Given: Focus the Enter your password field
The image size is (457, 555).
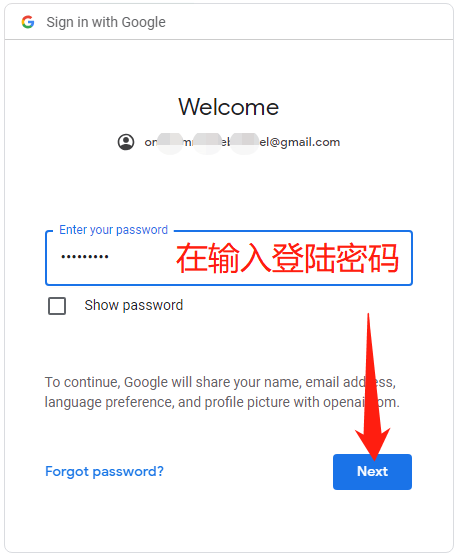Looking at the screenshot, I should point(229,258).
